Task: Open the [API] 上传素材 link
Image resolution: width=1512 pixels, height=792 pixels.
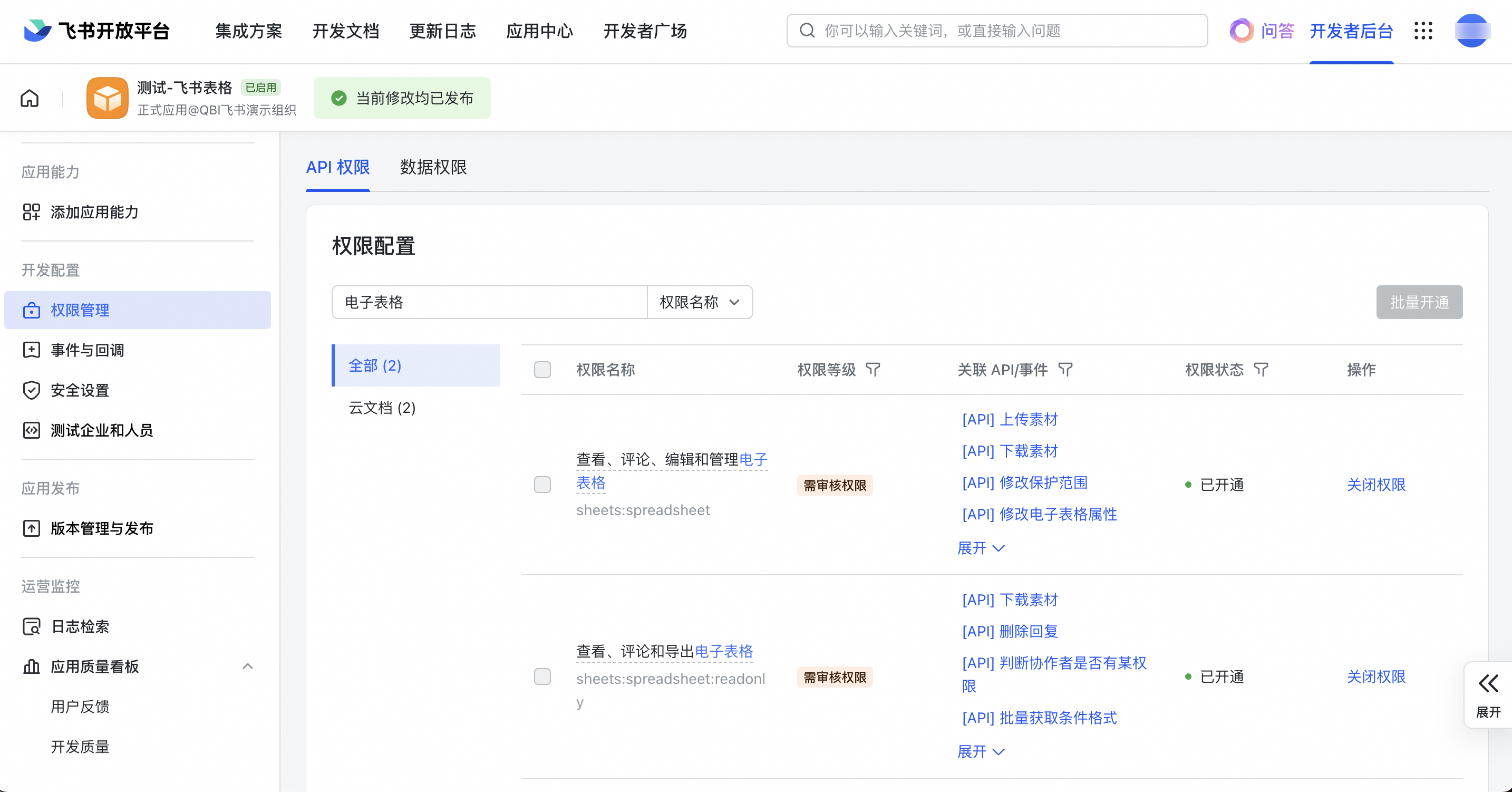Action: point(1010,419)
